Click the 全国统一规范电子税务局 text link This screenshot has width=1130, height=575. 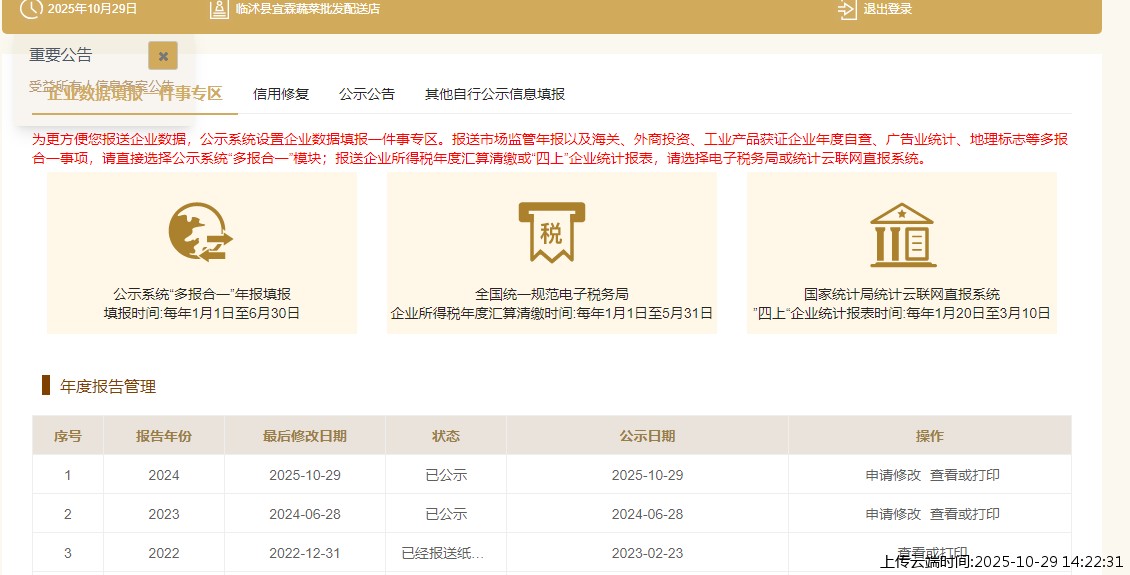(551, 294)
